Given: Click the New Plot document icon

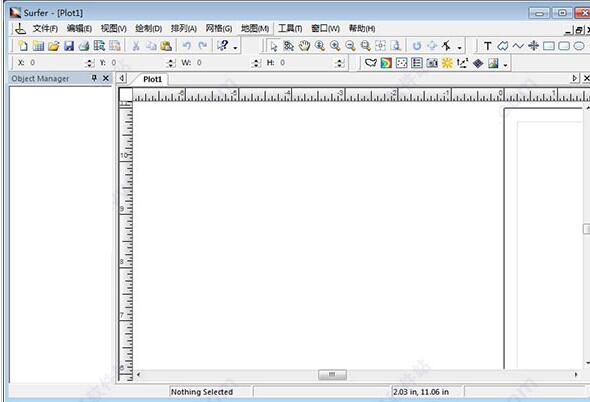Looking at the screenshot, I should [23, 46].
